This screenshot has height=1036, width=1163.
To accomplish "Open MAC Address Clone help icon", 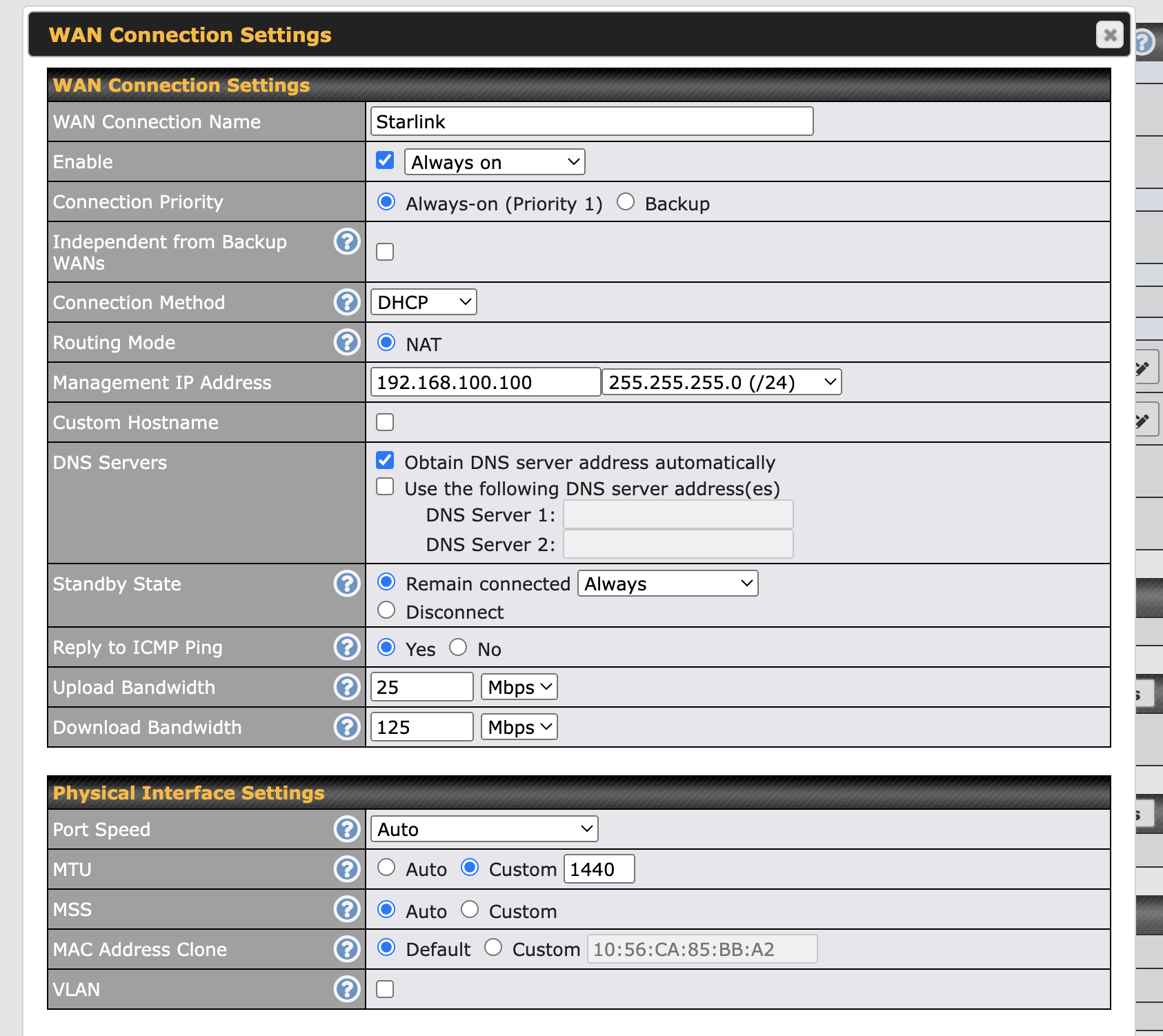I will point(347,949).
